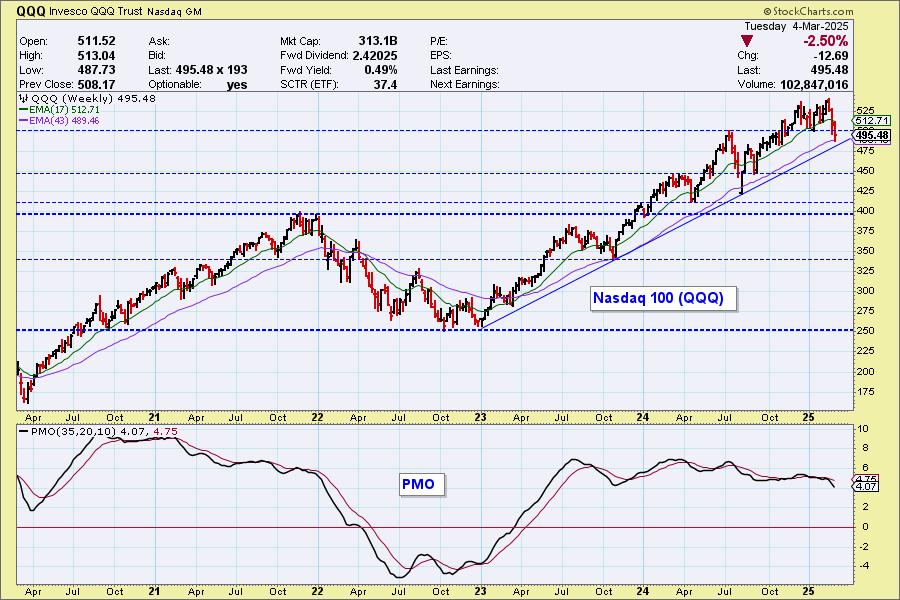The image size is (900, 600).
Task: Click the 4.75 PMO signal axis marker
Action: click(x=866, y=479)
